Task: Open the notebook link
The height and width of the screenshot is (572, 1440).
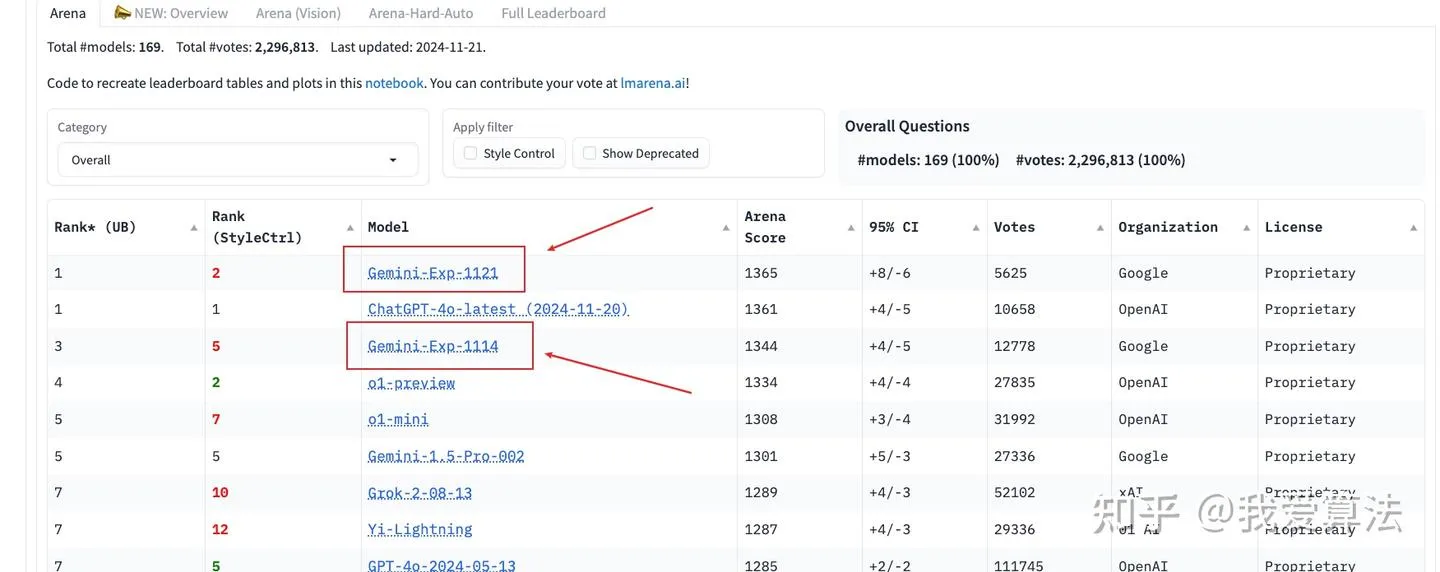Action: (394, 83)
